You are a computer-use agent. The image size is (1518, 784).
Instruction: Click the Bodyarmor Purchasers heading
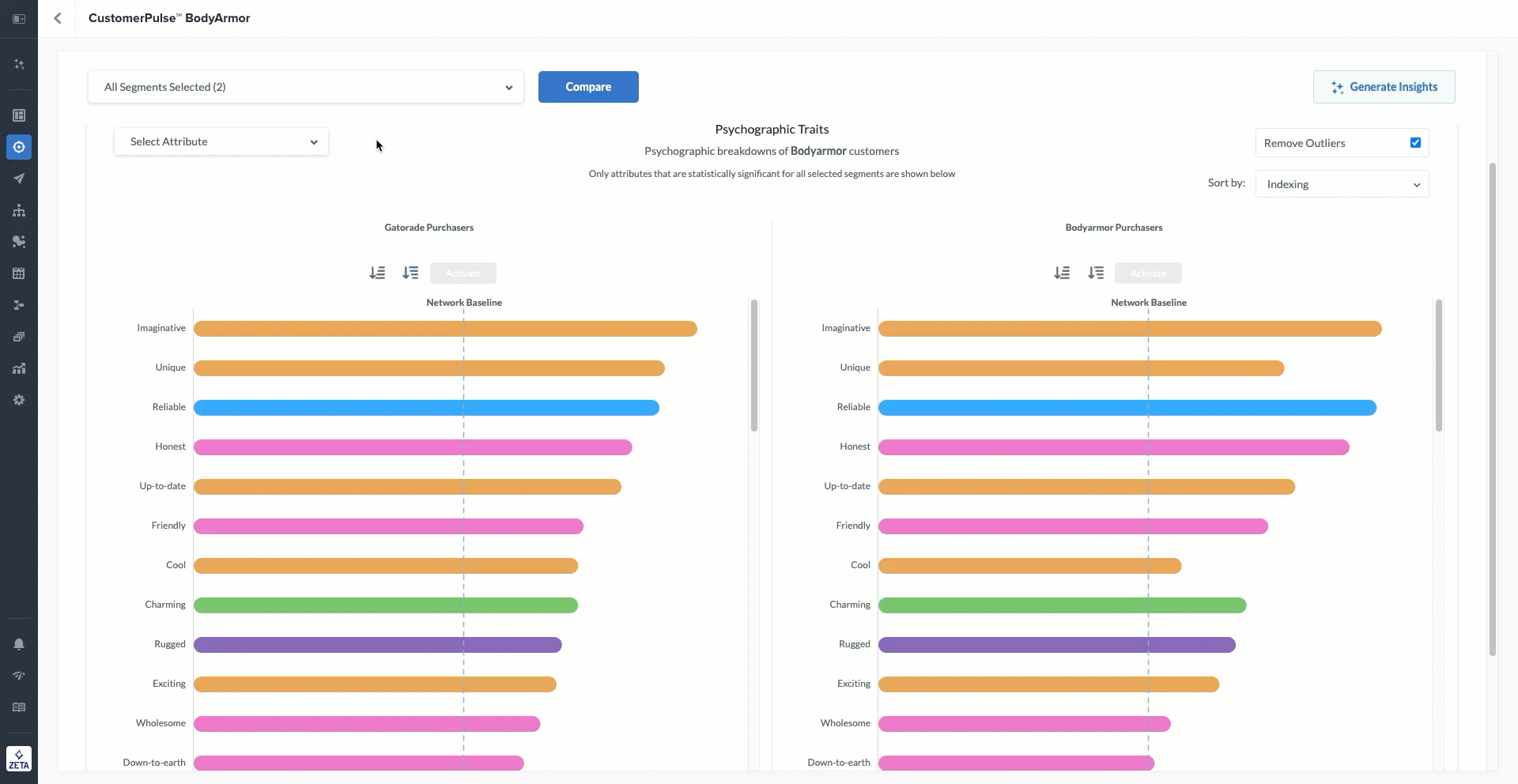[1114, 228]
